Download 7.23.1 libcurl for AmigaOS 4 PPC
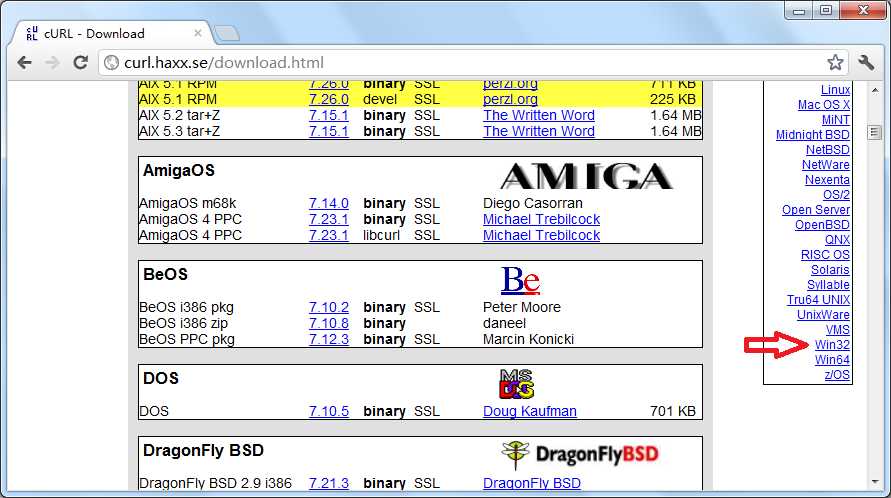Viewport: 891px width, 498px height. click(328, 235)
